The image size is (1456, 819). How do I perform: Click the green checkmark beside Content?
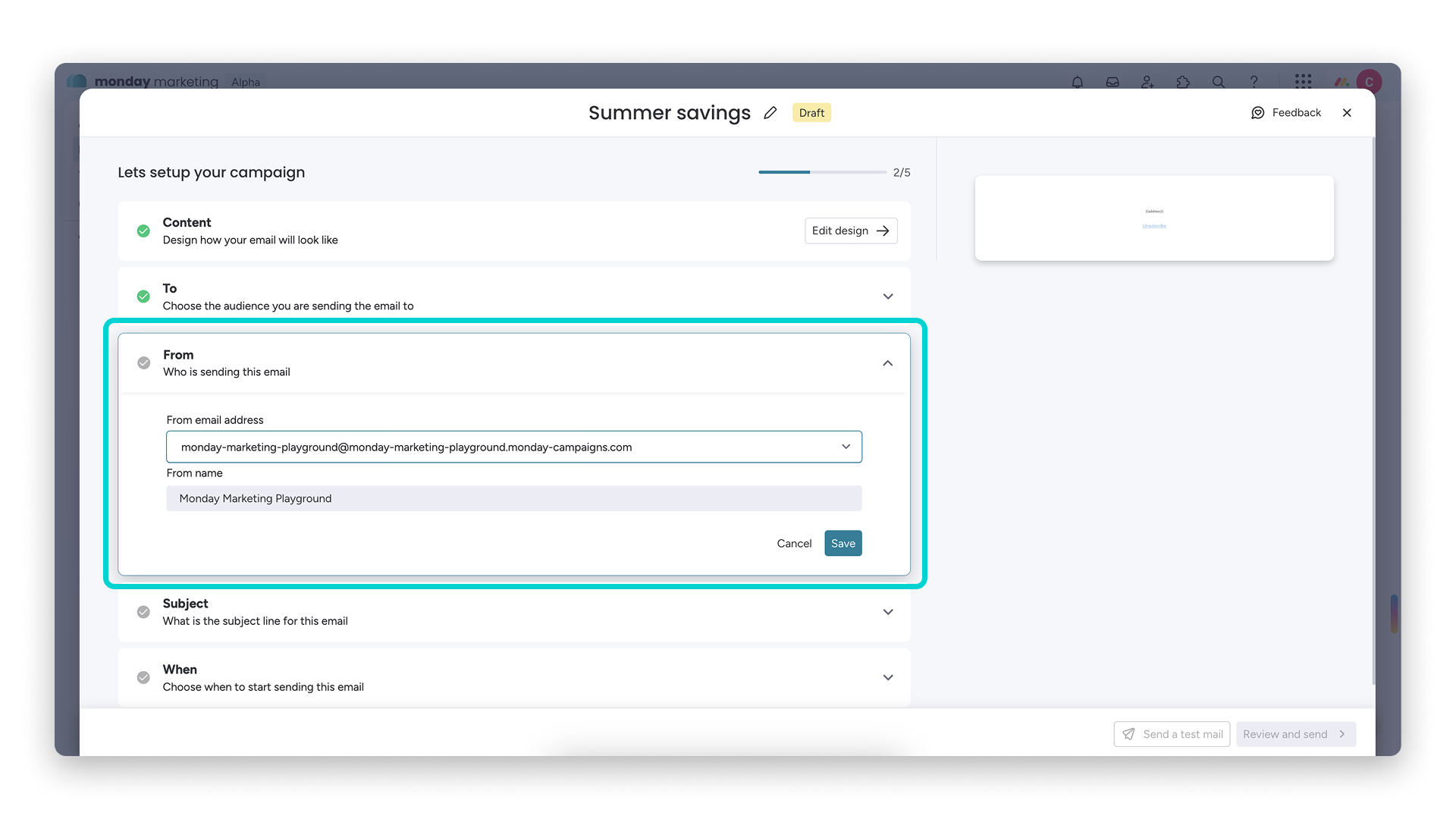[143, 231]
